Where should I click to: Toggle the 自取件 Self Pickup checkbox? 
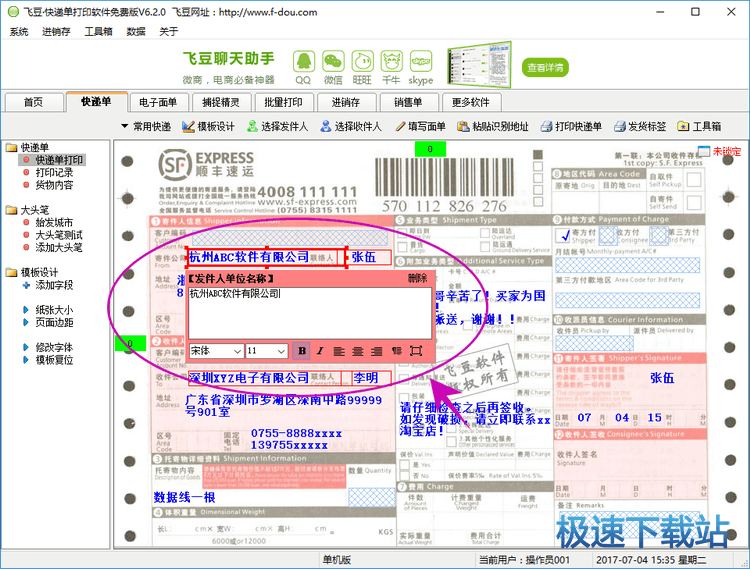point(694,179)
